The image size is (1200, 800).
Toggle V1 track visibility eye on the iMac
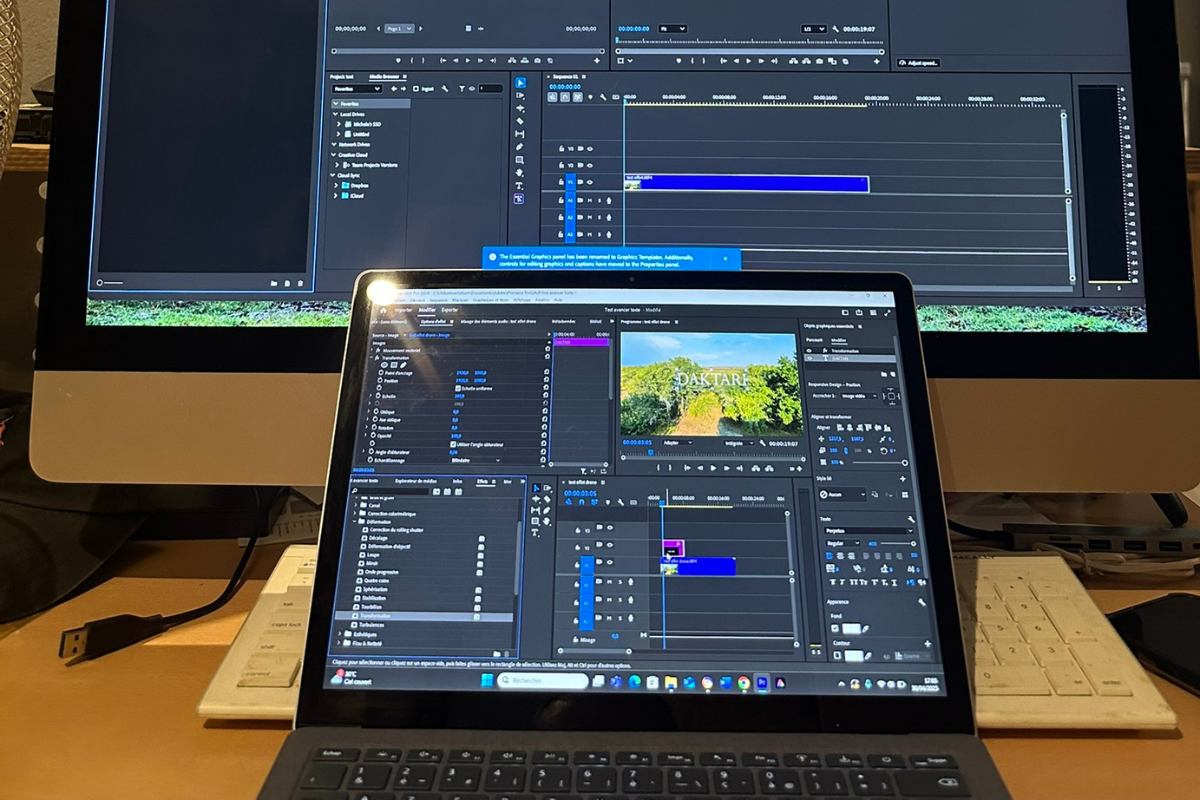click(590, 183)
